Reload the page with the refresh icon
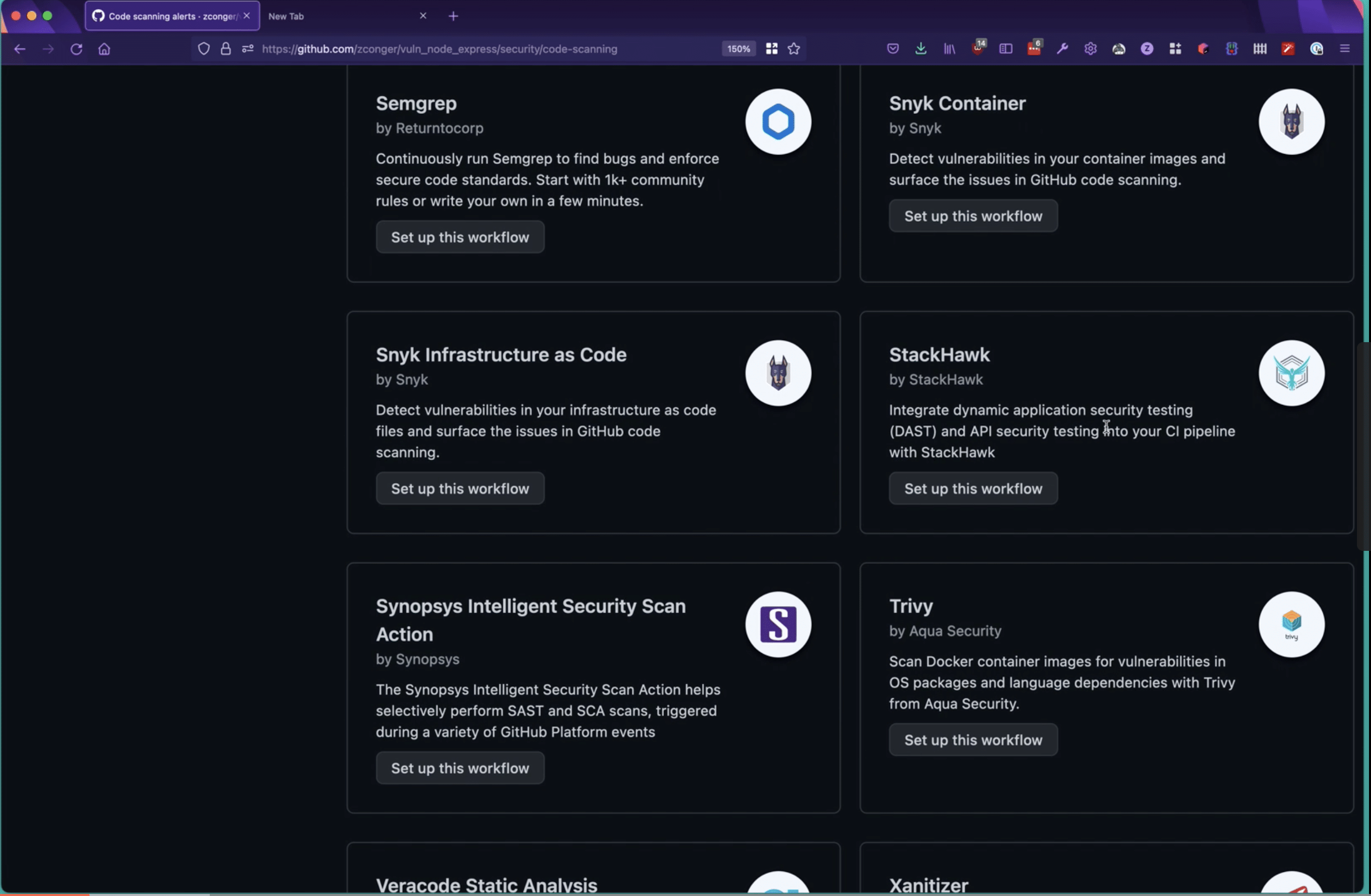 click(76, 49)
